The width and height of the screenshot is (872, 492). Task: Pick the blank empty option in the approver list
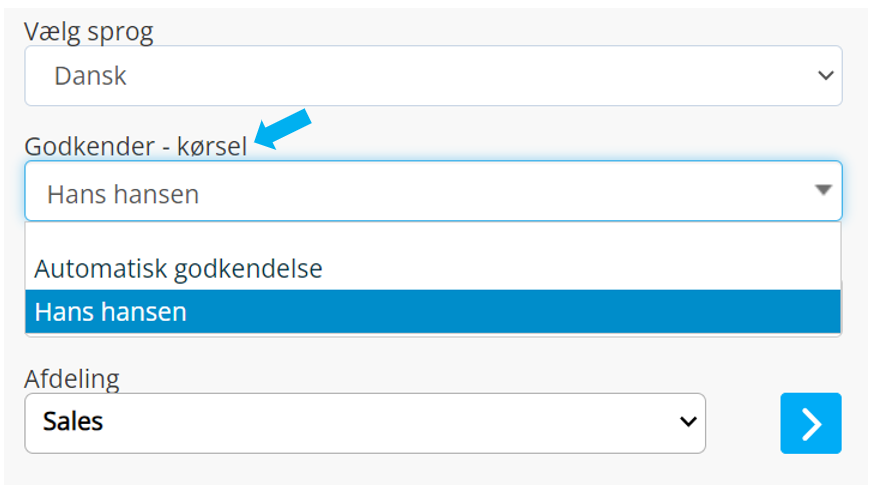point(433,235)
